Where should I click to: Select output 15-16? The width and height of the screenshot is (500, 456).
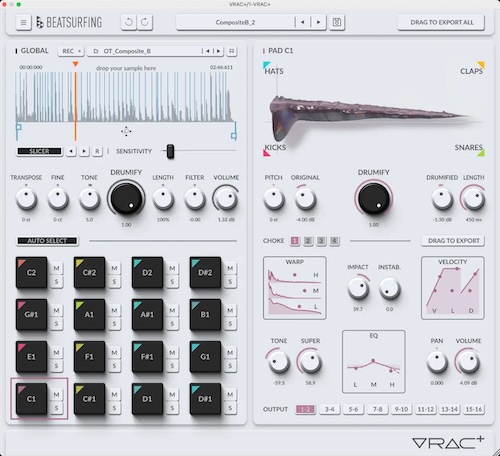click(474, 409)
